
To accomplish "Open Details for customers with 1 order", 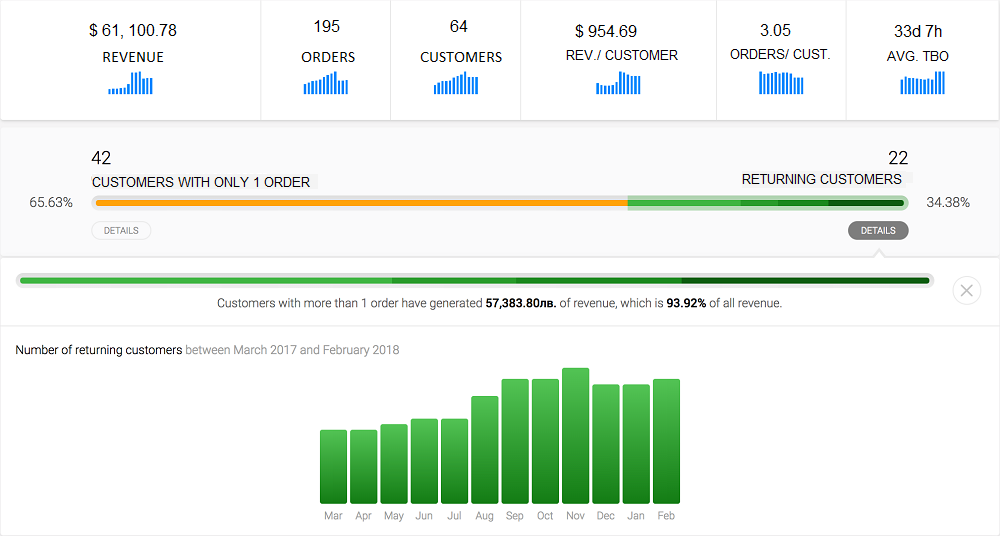I will [x=121, y=231].
